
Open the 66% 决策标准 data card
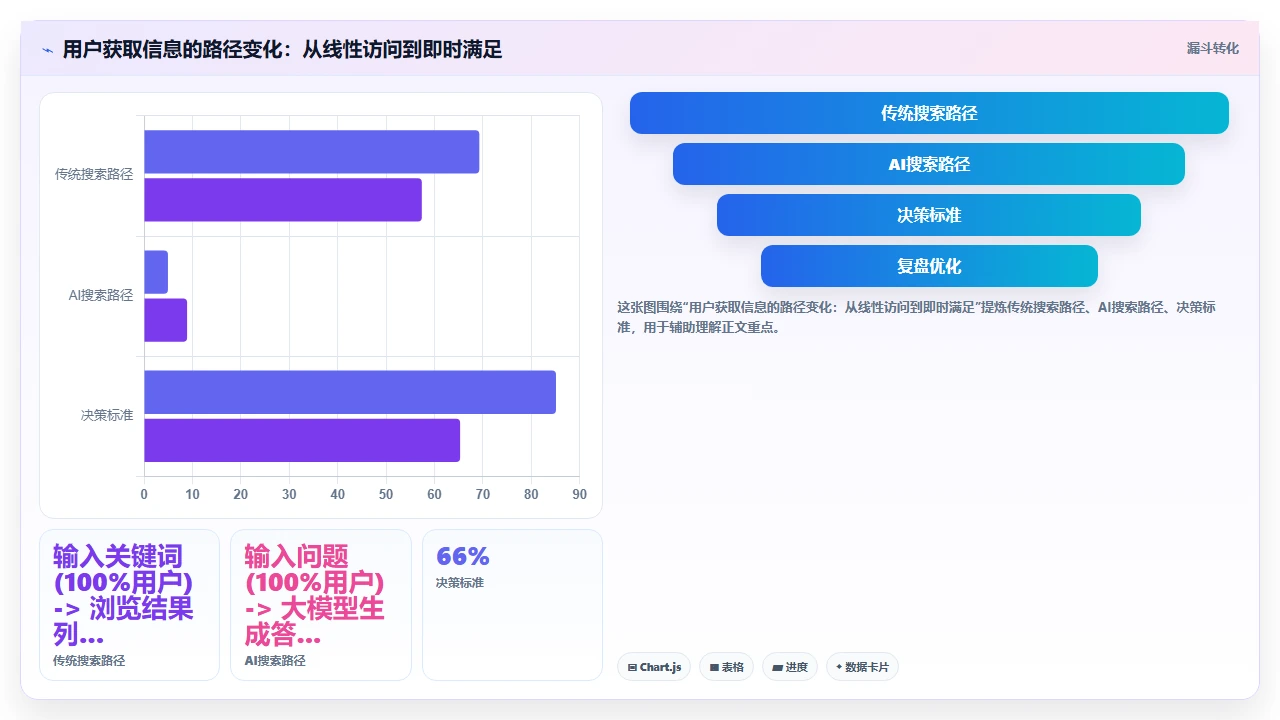point(512,605)
